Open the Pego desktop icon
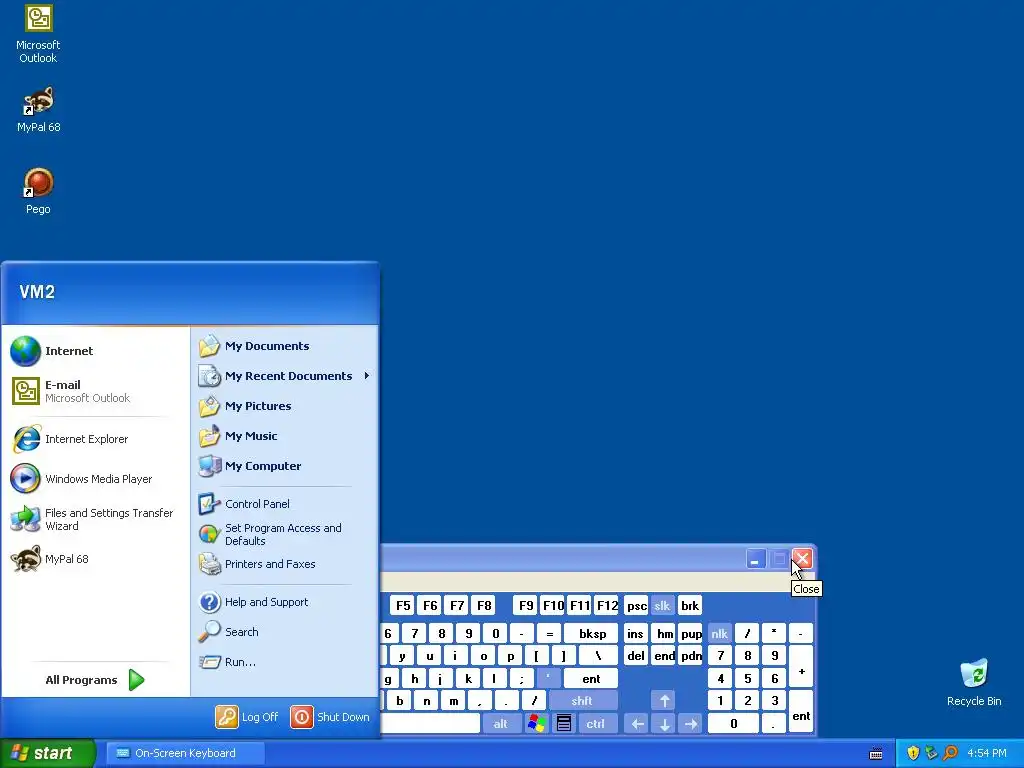The width and height of the screenshot is (1024, 768). coord(38,191)
